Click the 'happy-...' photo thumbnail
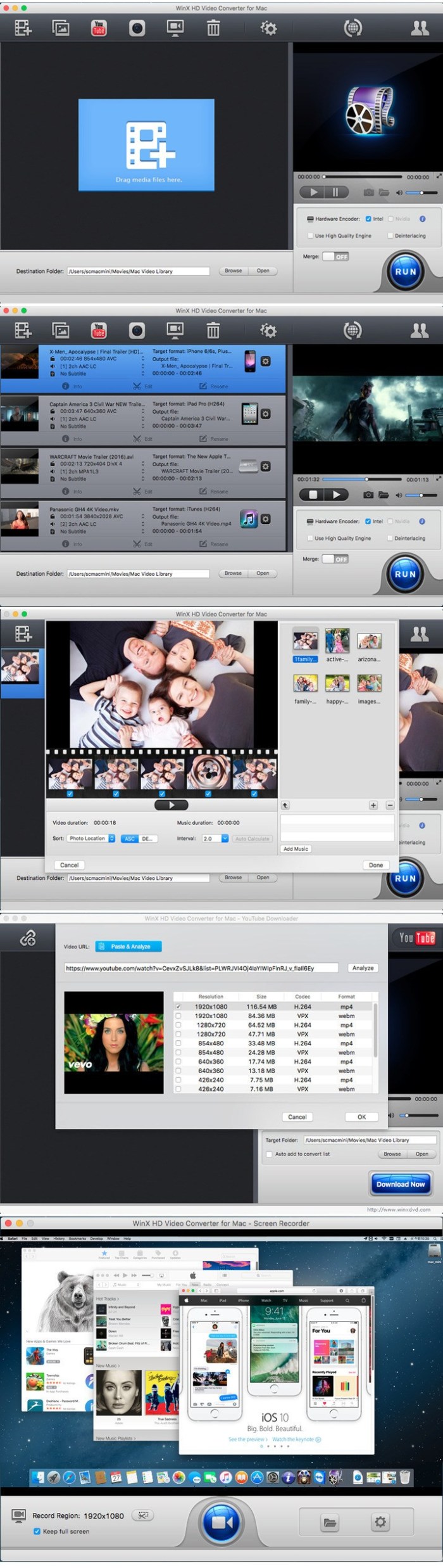 337,684
